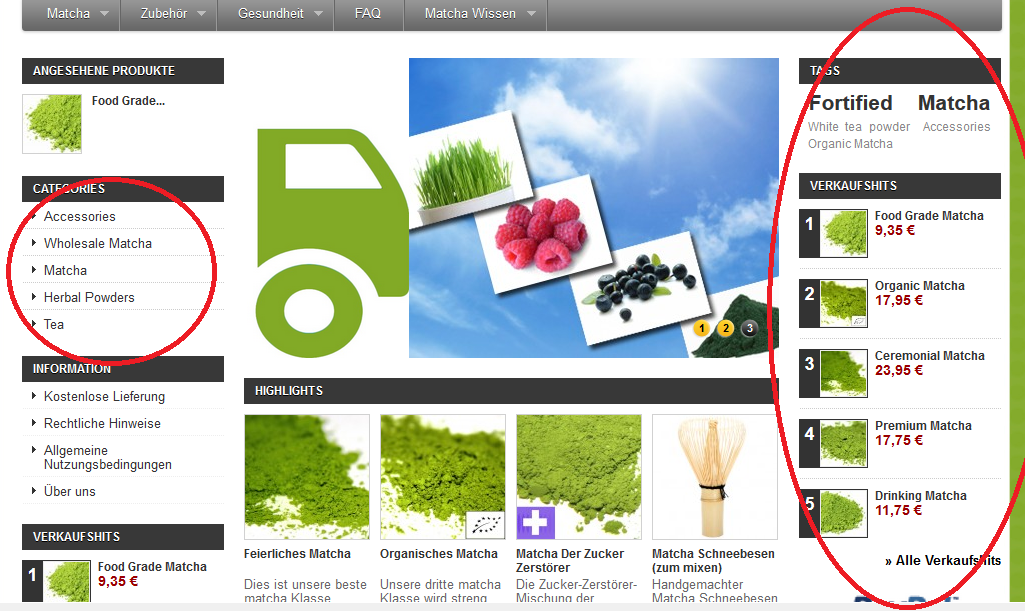Click the raspberries photo in banner

pyautogui.click(x=541, y=234)
